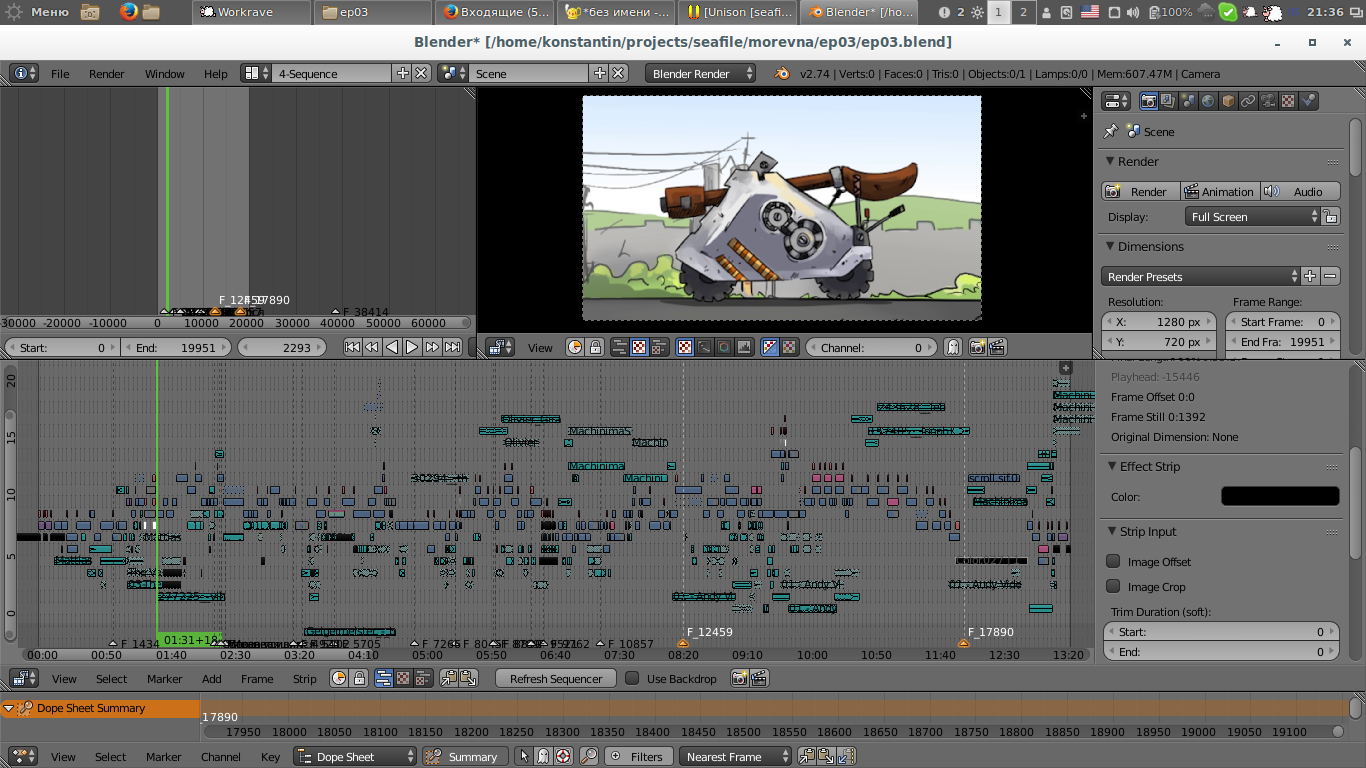Screen dimensions: 1366x768
Task: Click the dope sheet magnifier icon near Filters
Action: pyautogui.click(x=588, y=757)
